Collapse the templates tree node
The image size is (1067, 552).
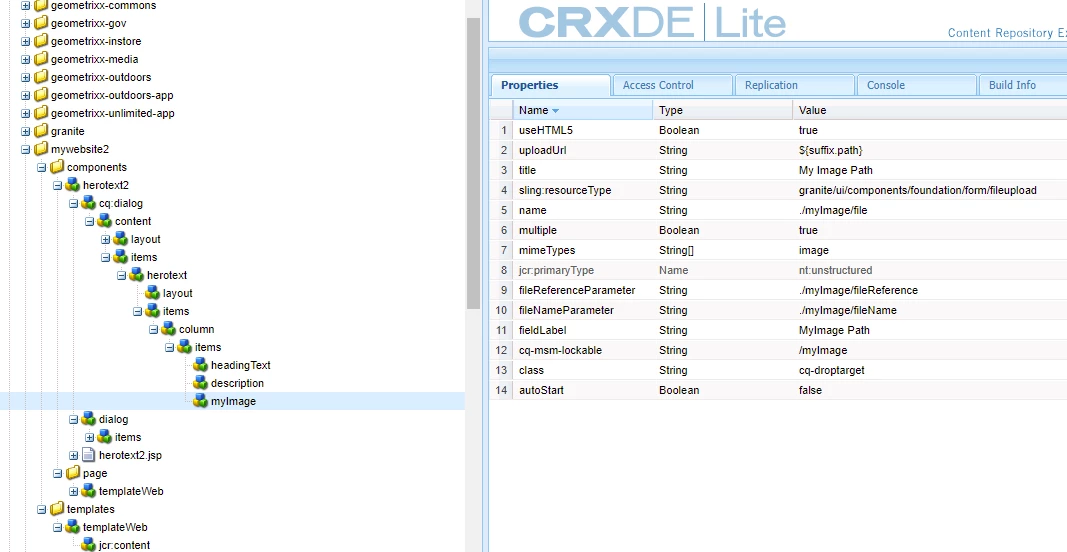(x=42, y=509)
